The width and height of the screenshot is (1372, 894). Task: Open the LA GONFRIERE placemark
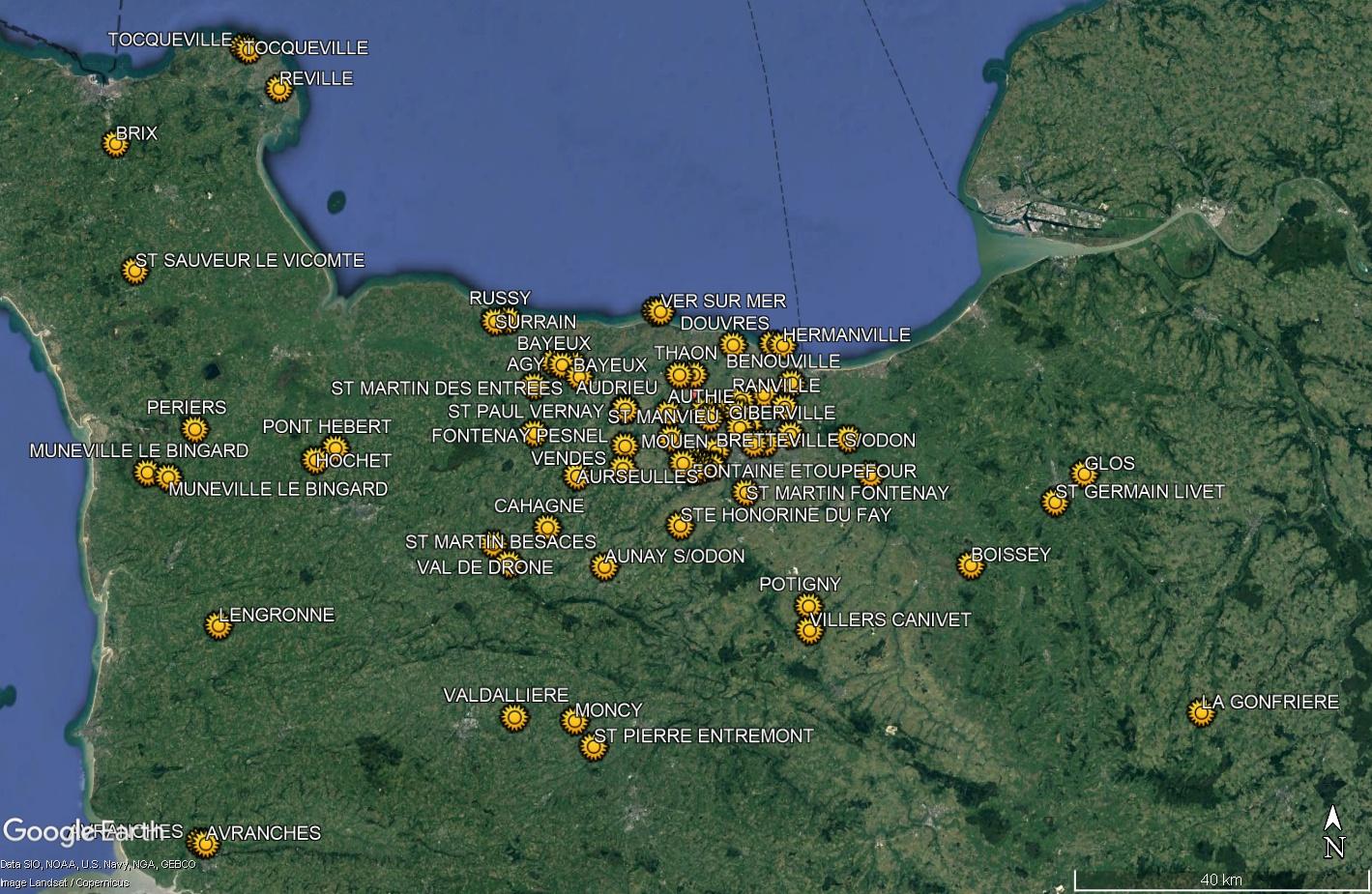(1201, 713)
